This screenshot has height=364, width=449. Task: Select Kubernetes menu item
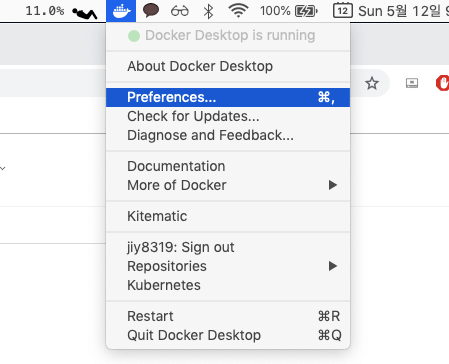[228, 285]
